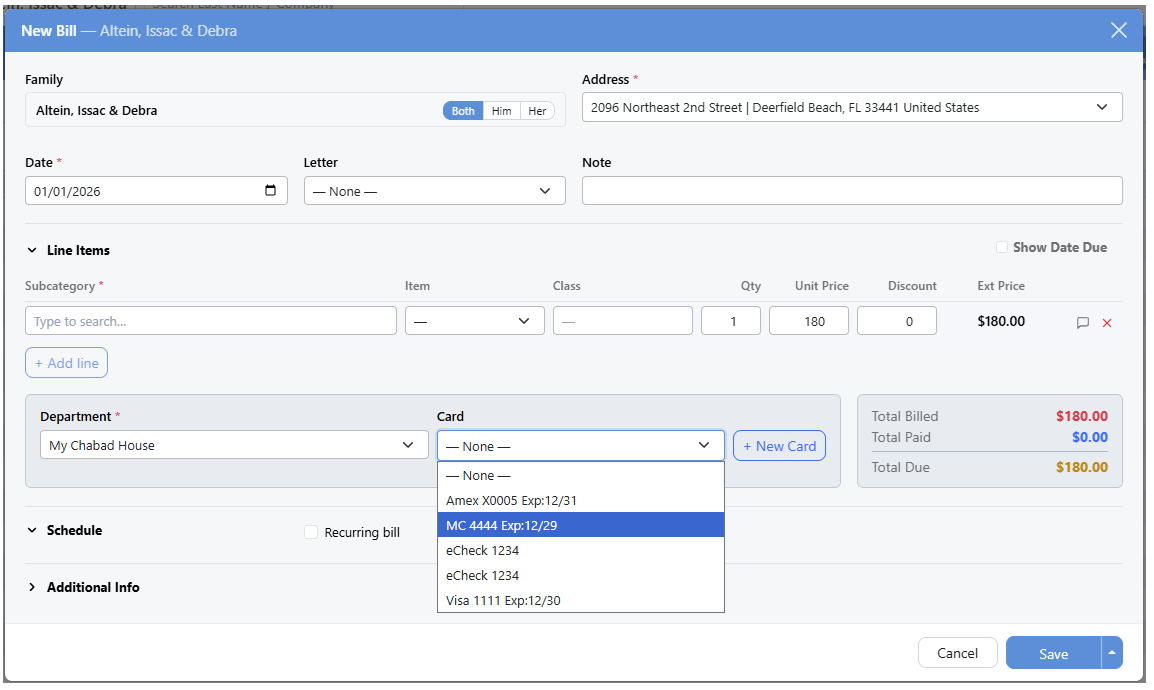The image size is (1154, 690).
Task: Delete the line item with red X
Action: (1106, 322)
